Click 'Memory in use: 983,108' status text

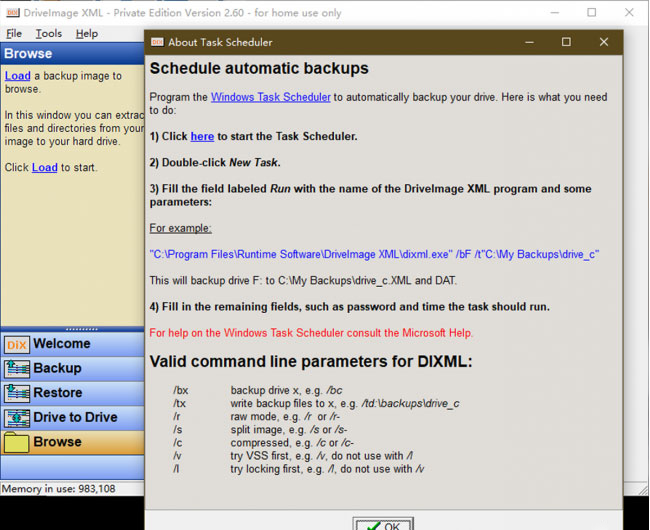[58, 489]
